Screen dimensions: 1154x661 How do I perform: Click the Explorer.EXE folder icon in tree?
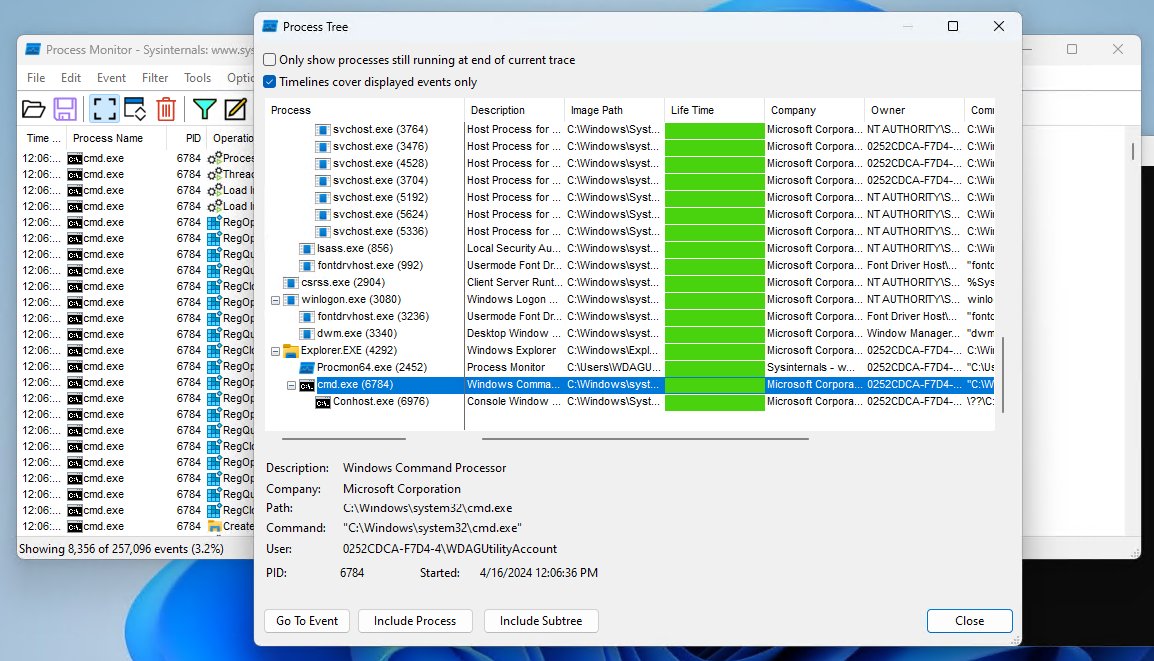click(x=291, y=351)
